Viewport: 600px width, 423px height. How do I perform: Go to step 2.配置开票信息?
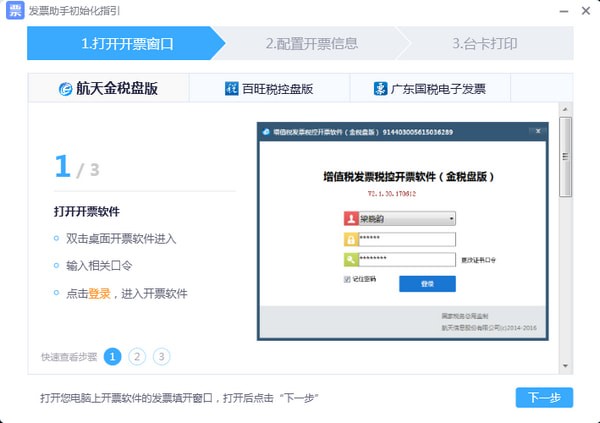pos(312,43)
